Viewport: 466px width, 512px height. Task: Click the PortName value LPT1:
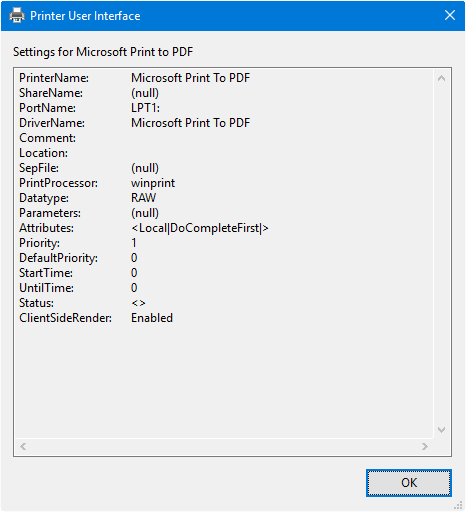click(x=145, y=108)
